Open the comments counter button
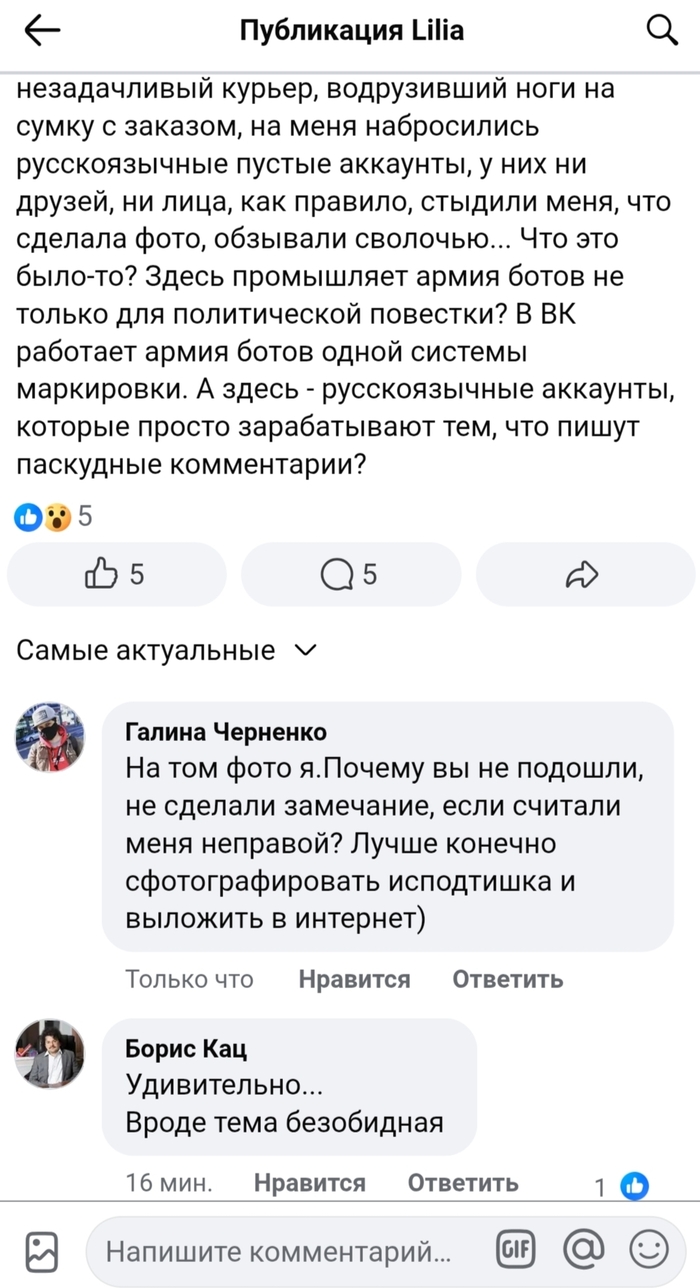Image resolution: width=700 pixels, height=1288 pixels. 350,574
